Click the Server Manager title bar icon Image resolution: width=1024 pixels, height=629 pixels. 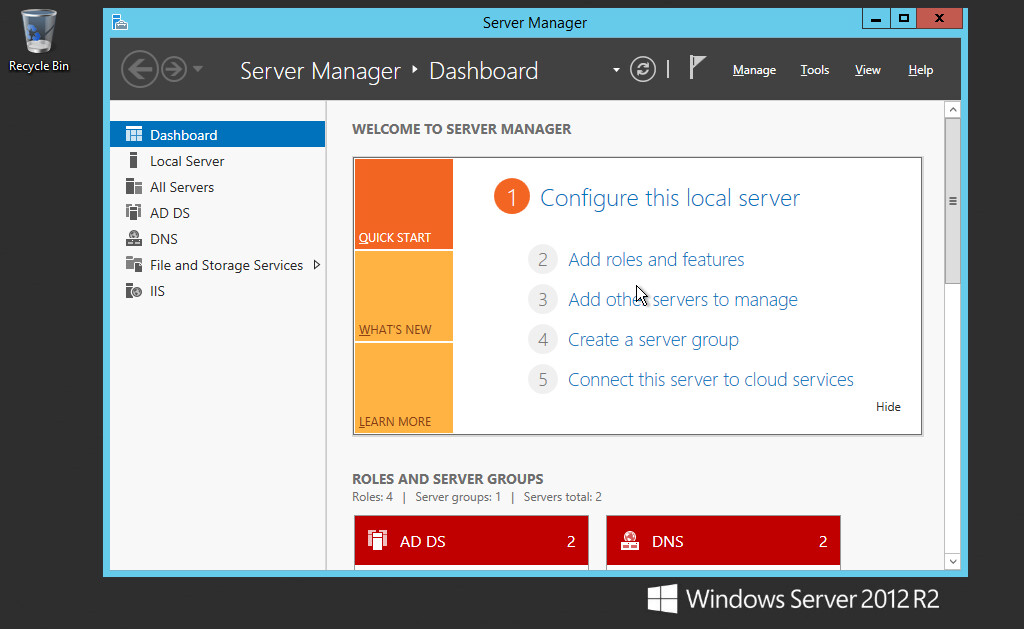point(120,22)
